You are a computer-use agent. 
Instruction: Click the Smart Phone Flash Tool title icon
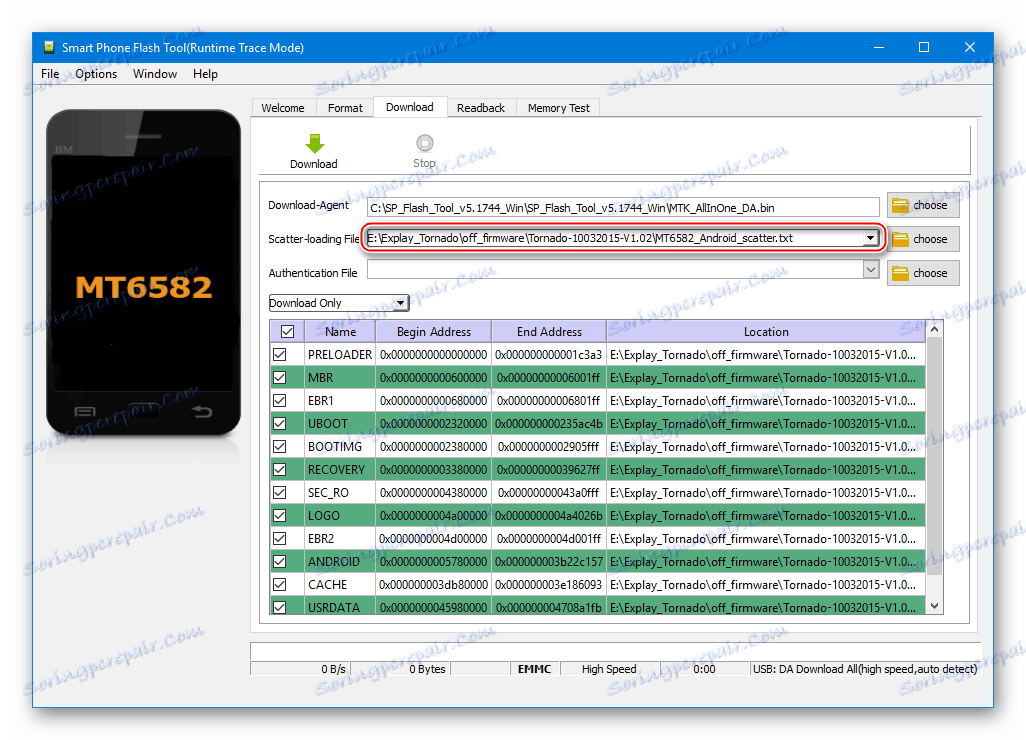click(48, 47)
